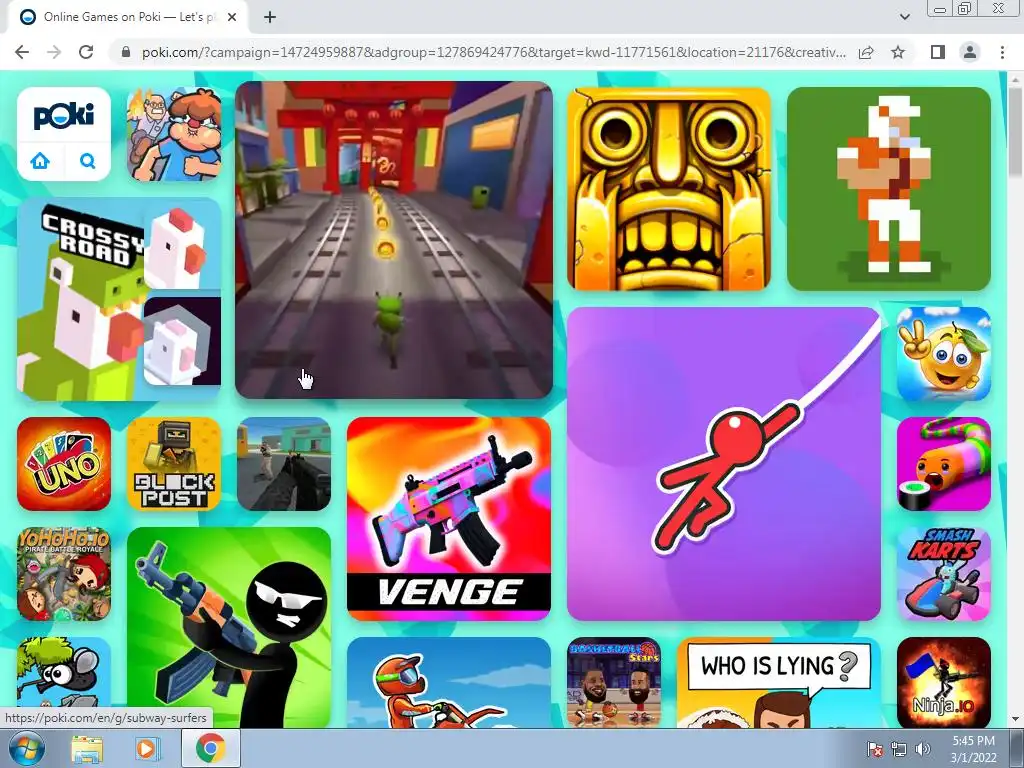Reload the Poki page
This screenshot has height=768, width=1024.
86,52
